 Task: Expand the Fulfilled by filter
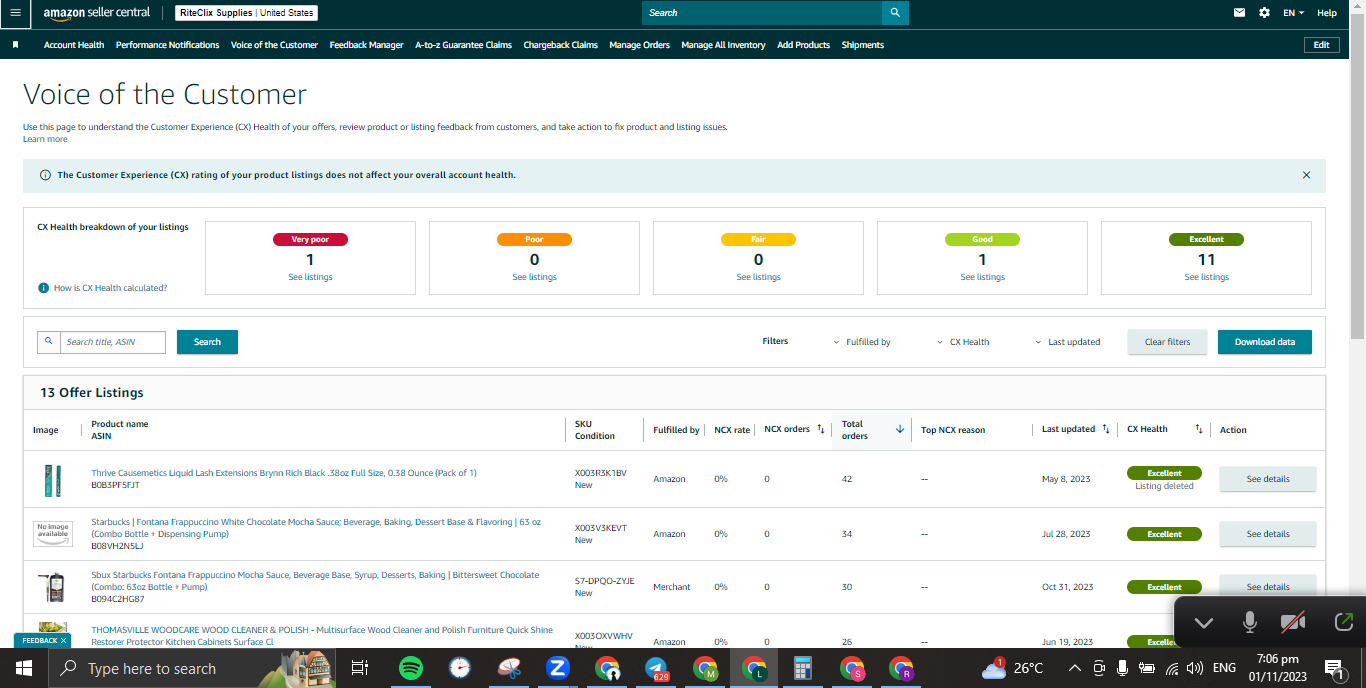(862, 342)
